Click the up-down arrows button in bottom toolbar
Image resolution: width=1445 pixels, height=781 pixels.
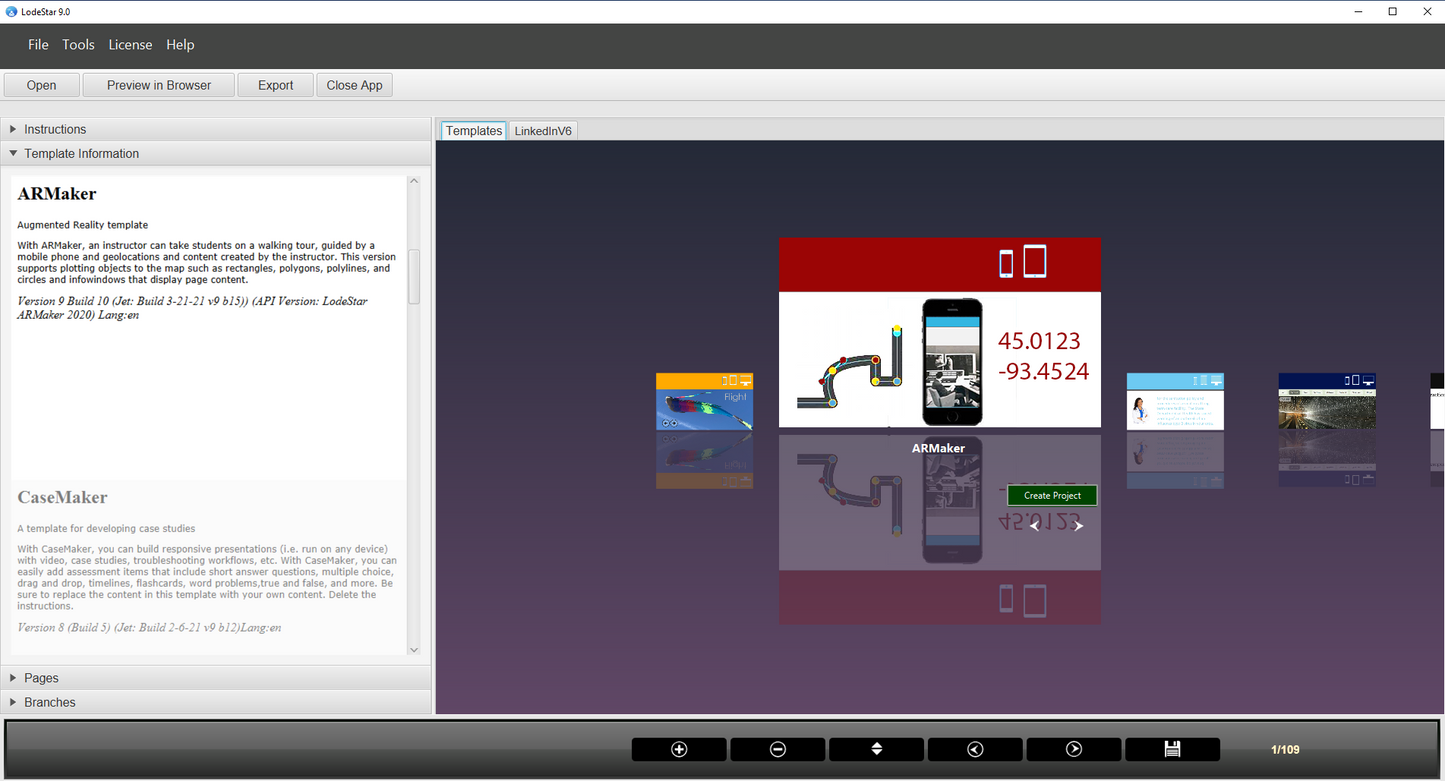pos(876,749)
